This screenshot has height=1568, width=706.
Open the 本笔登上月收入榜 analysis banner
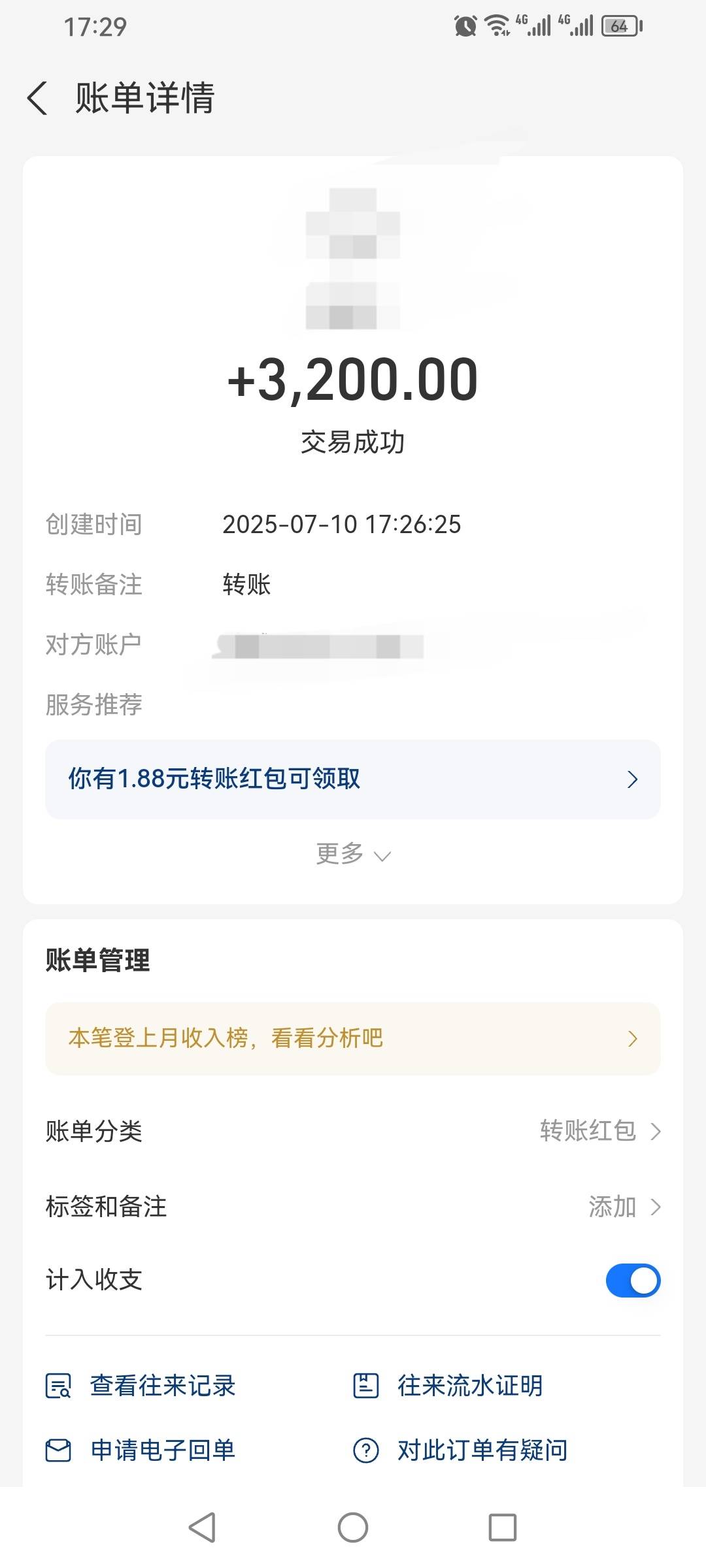[353, 1038]
